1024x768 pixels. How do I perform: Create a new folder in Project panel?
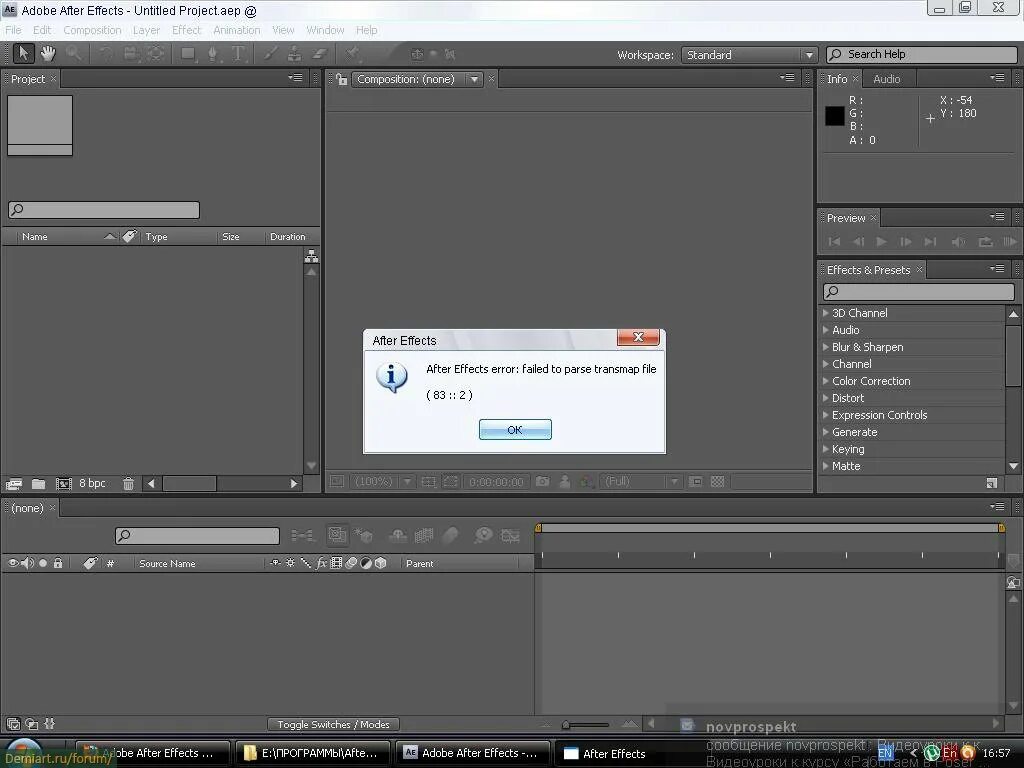pos(39,484)
